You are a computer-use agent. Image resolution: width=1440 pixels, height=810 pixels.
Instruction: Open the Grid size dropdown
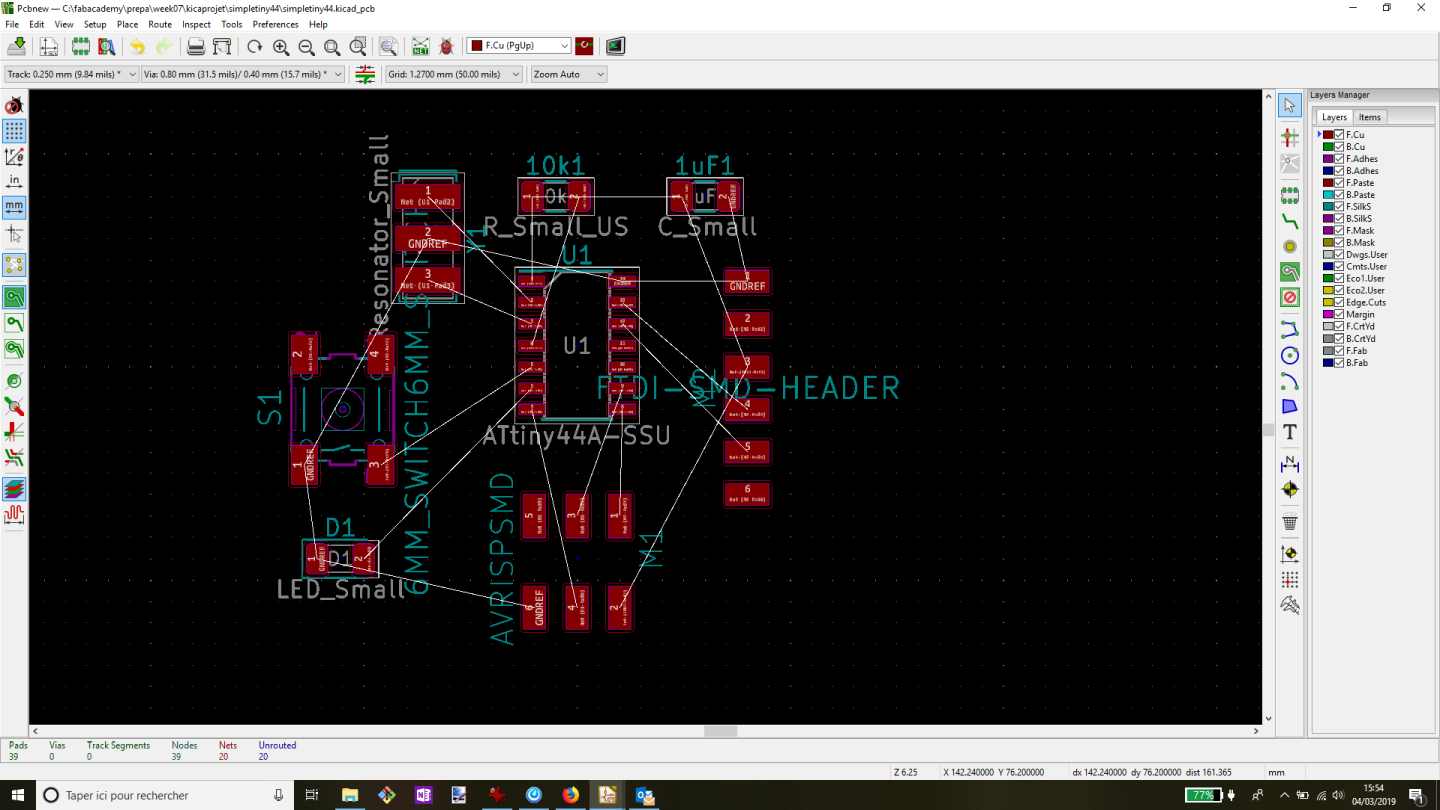454,74
